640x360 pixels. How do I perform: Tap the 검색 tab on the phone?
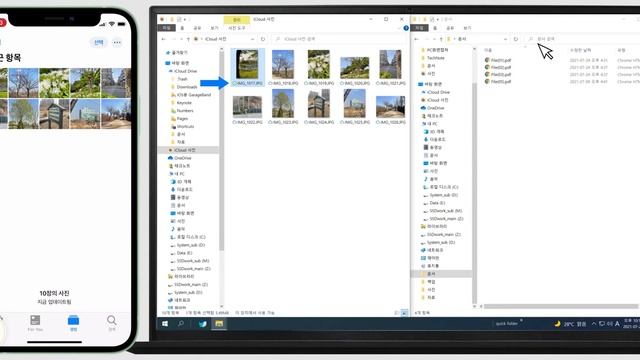(111, 323)
